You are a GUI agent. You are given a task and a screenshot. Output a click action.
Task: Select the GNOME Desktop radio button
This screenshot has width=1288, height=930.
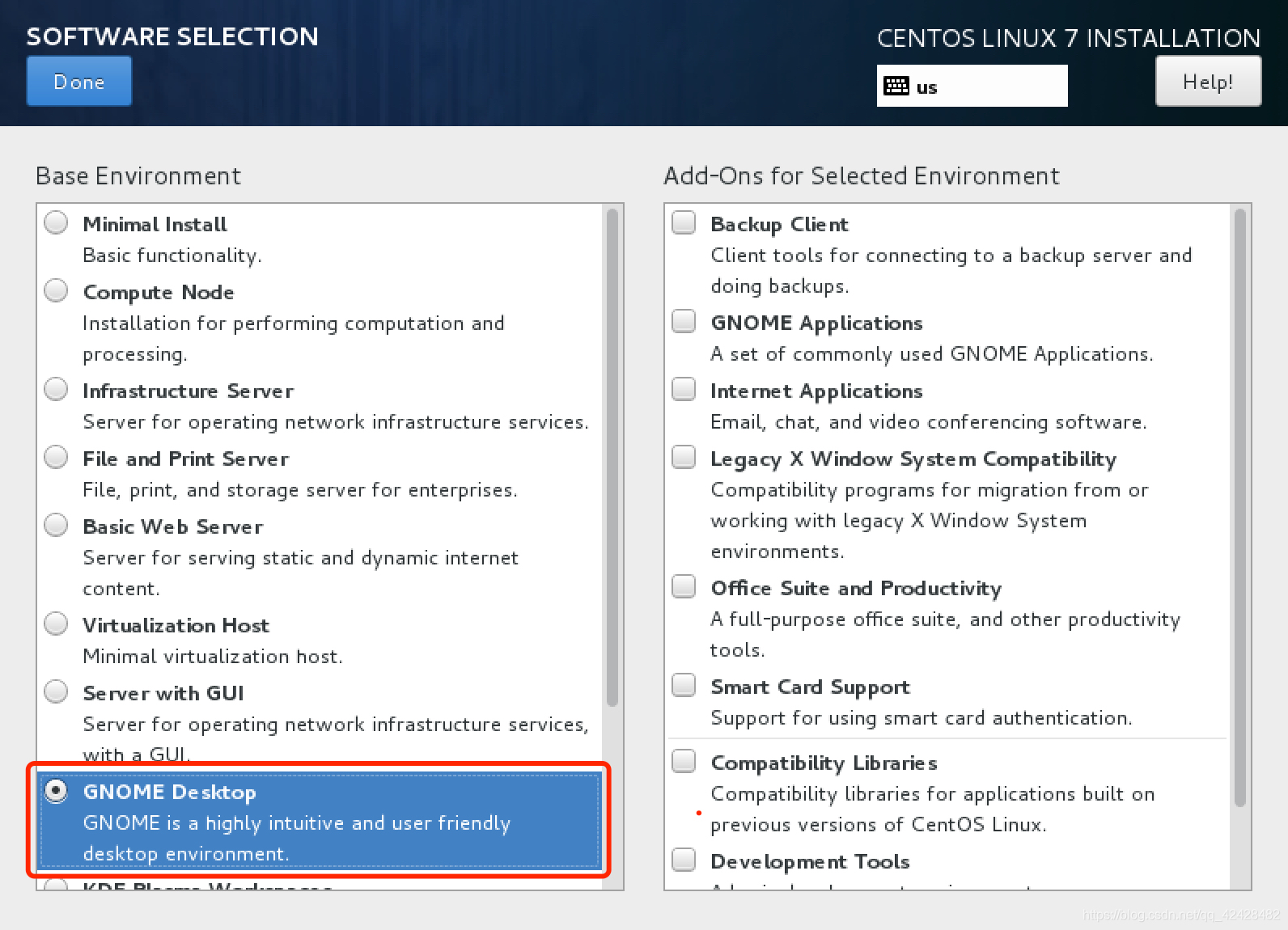(x=56, y=790)
